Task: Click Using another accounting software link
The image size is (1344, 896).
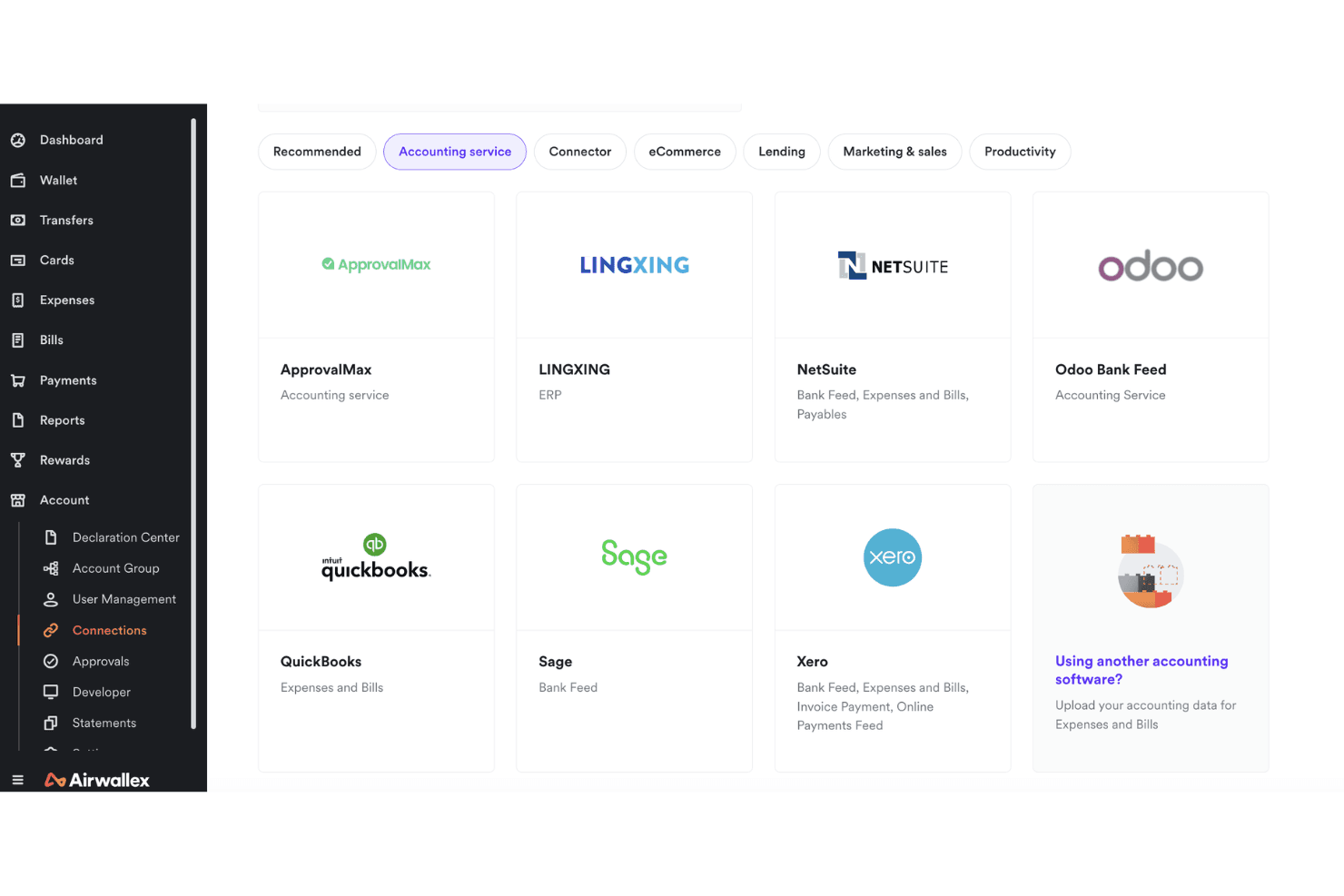Action: click(1141, 670)
